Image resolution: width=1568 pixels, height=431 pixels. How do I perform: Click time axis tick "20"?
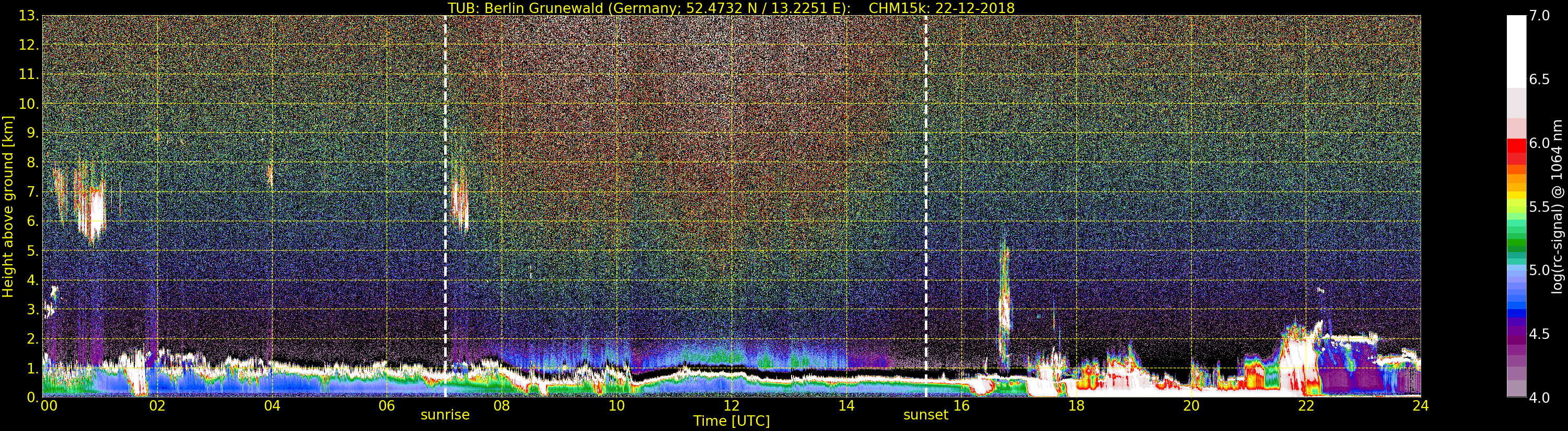pos(1191,405)
